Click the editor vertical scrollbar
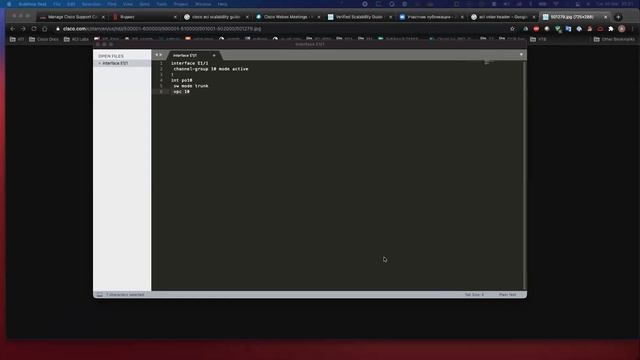 pos(524,176)
